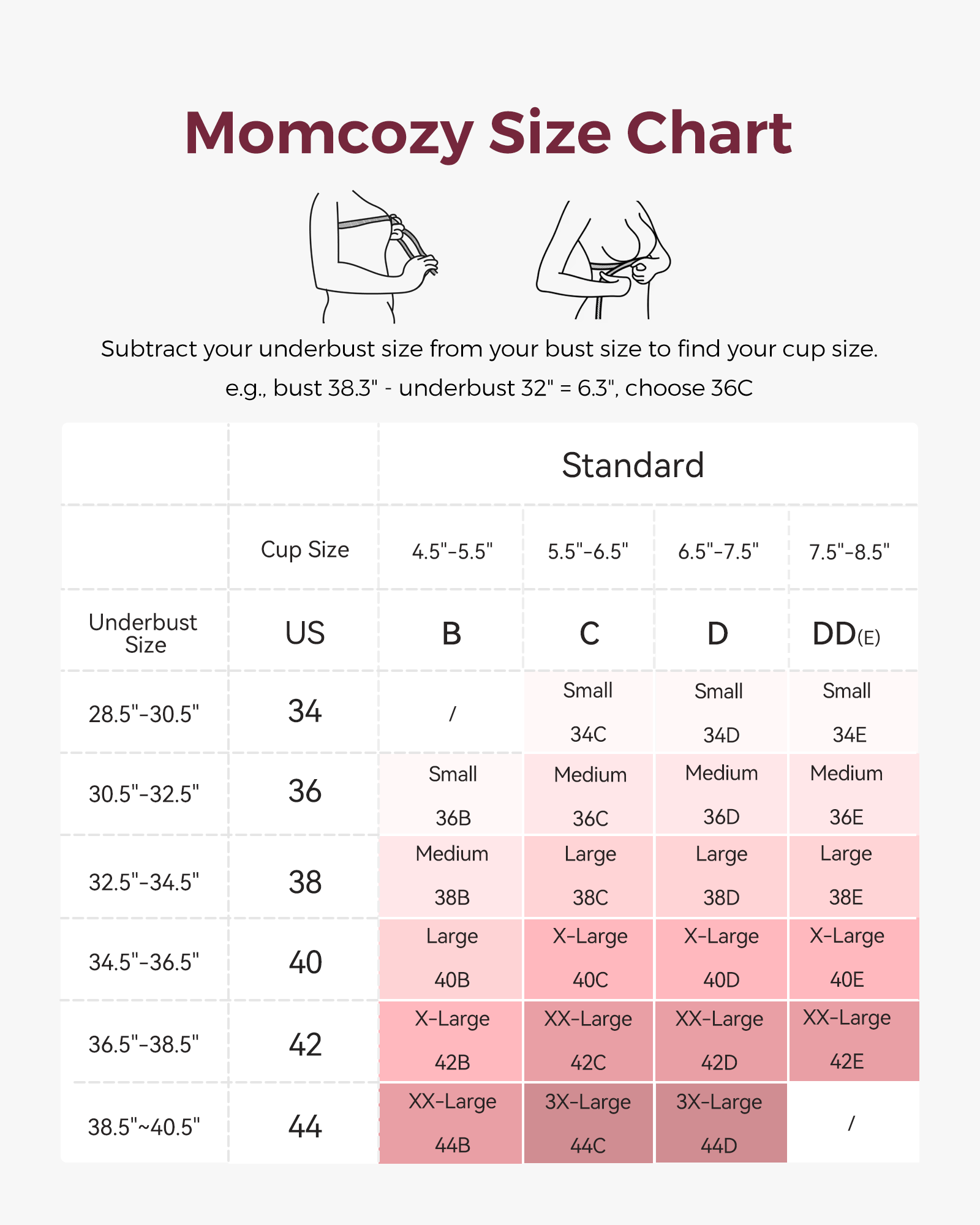Click the bust measurement illustration
Image resolution: width=980 pixels, height=1225 pixels.
374,257
